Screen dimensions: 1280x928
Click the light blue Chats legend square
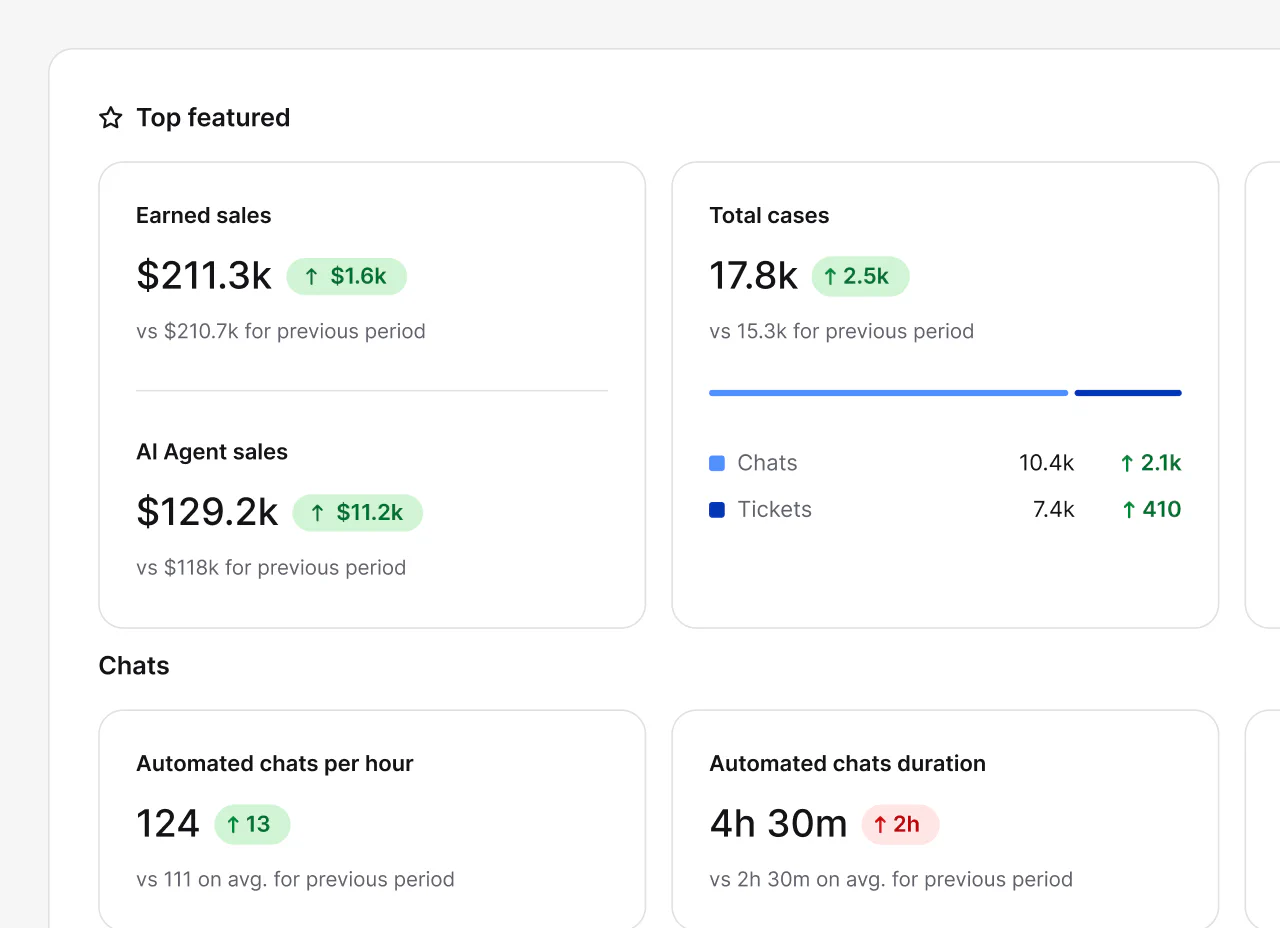point(716,463)
